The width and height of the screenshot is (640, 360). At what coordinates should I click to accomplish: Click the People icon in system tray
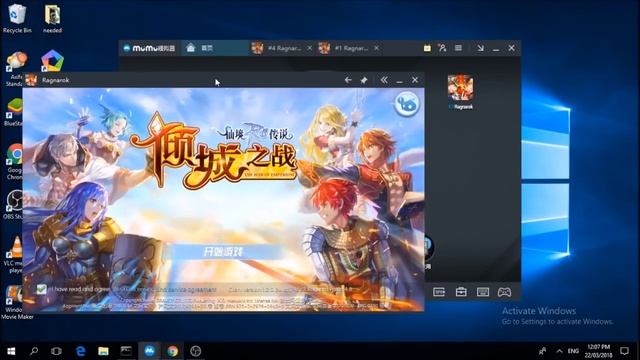click(542, 351)
